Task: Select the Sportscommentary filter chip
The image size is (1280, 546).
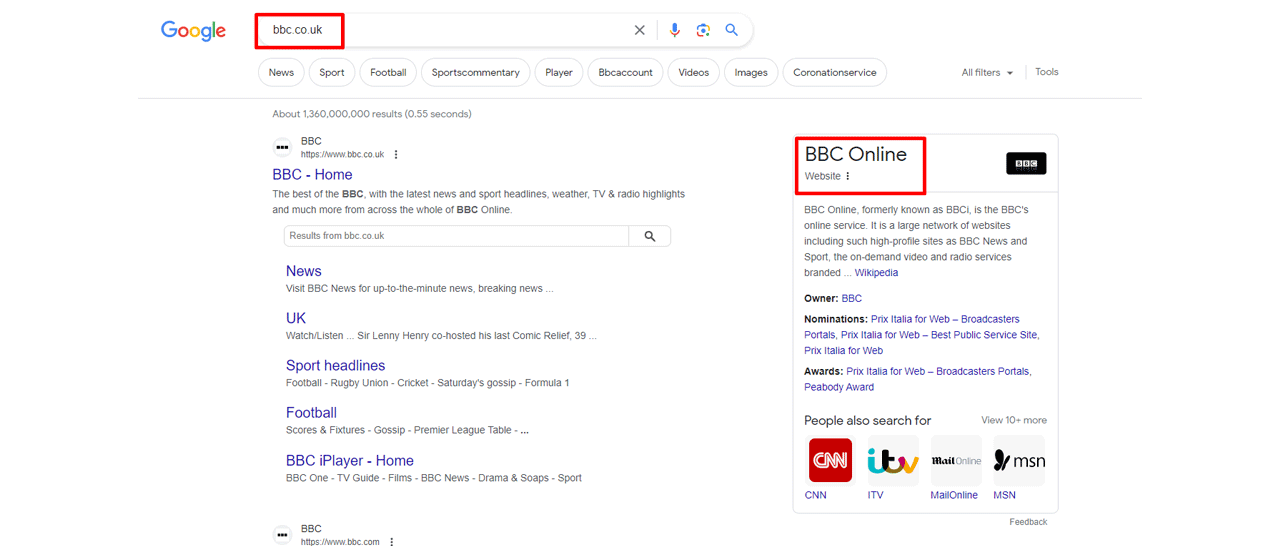Action: (476, 72)
